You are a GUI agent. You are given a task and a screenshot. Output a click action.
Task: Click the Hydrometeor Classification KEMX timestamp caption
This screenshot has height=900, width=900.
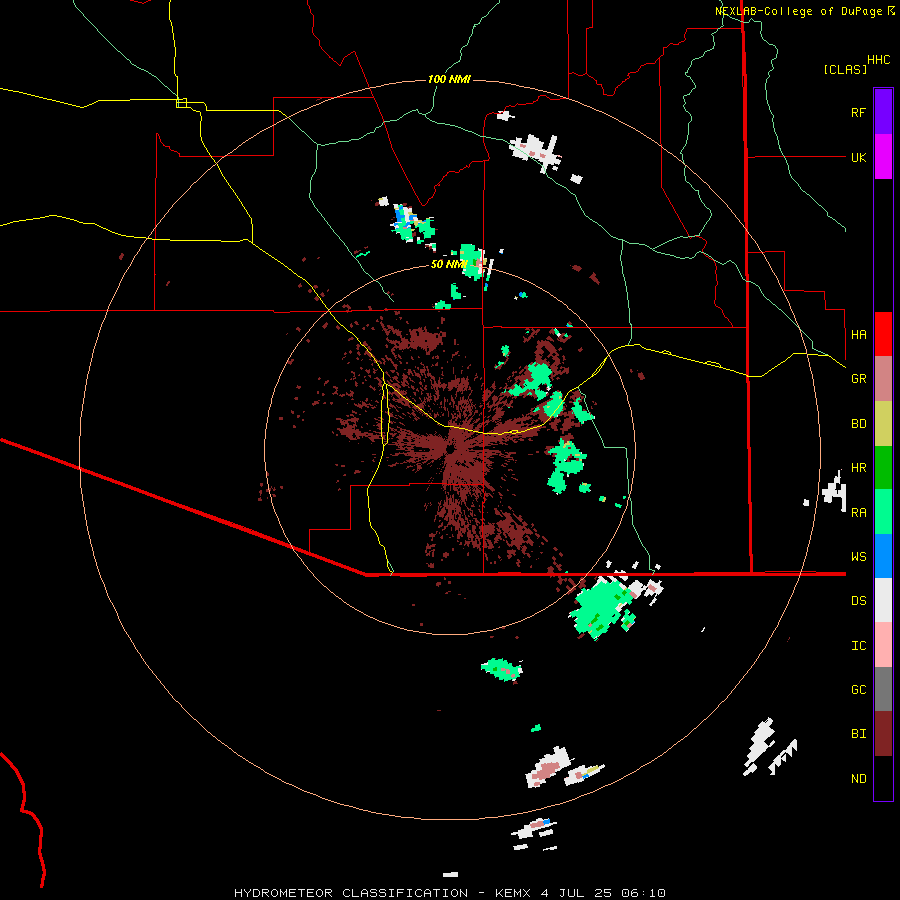pos(450,893)
